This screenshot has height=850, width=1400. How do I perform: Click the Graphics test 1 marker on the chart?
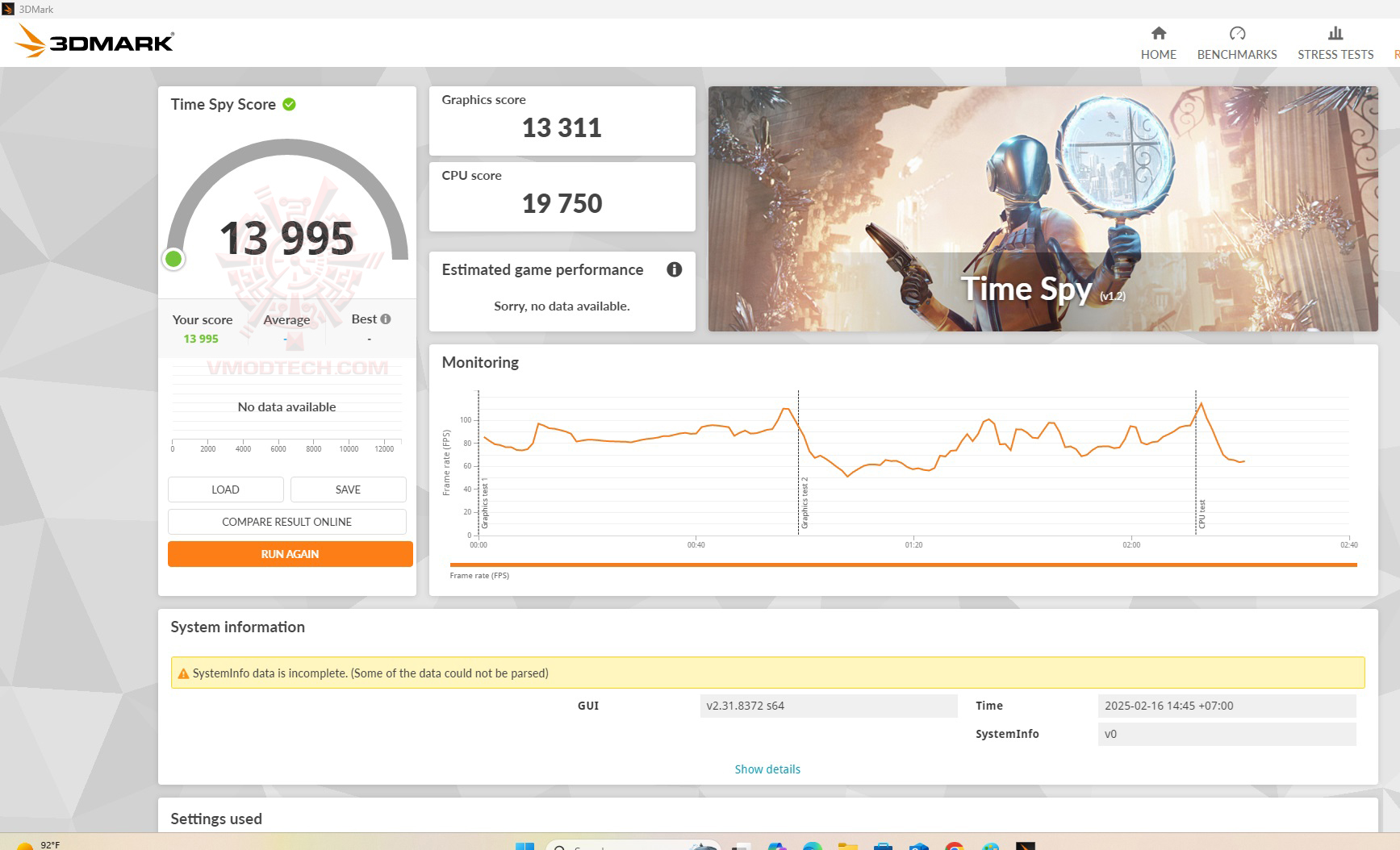click(485, 504)
